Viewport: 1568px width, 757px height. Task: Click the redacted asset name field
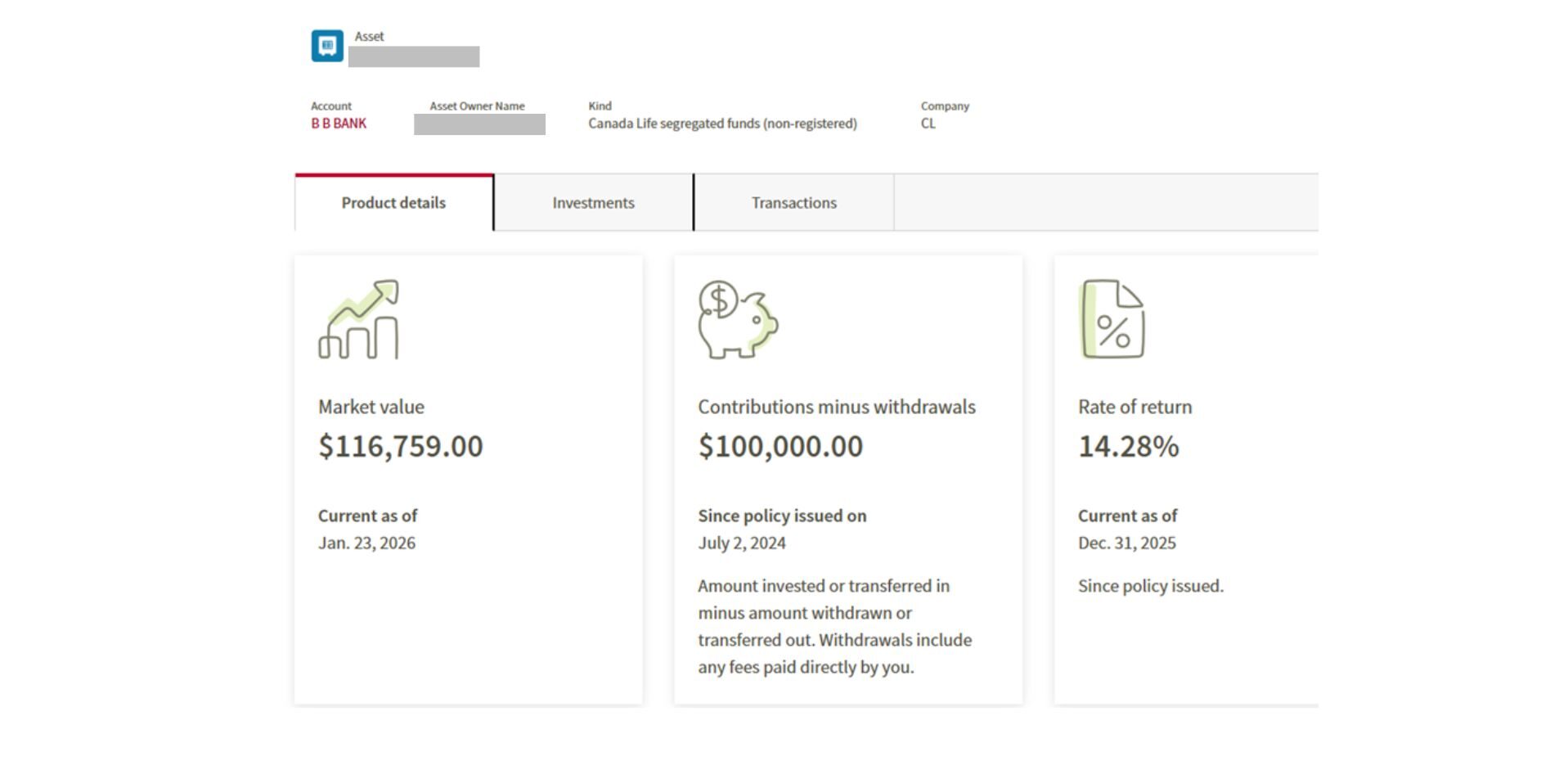click(x=414, y=56)
